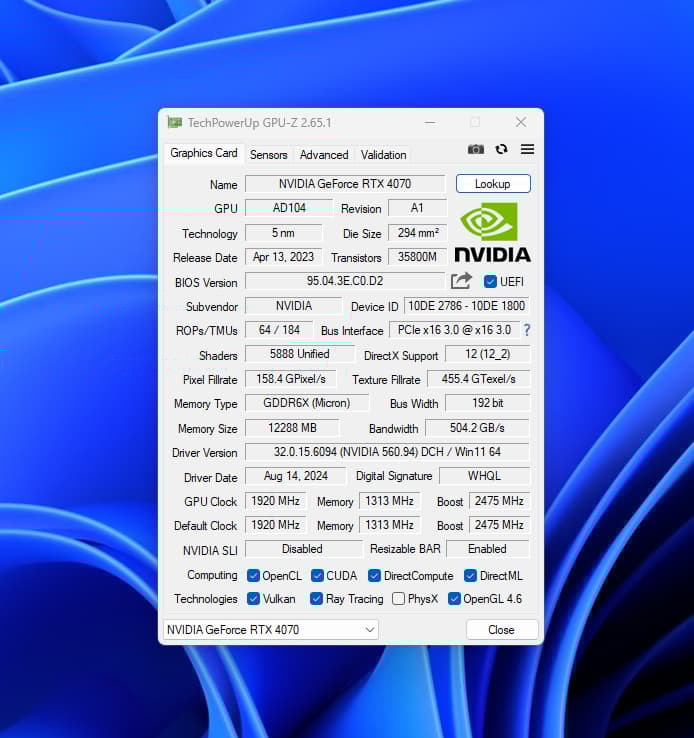Click the Device ID value 10DE 2786
This screenshot has height=738, width=694.
pyautogui.click(x=466, y=306)
